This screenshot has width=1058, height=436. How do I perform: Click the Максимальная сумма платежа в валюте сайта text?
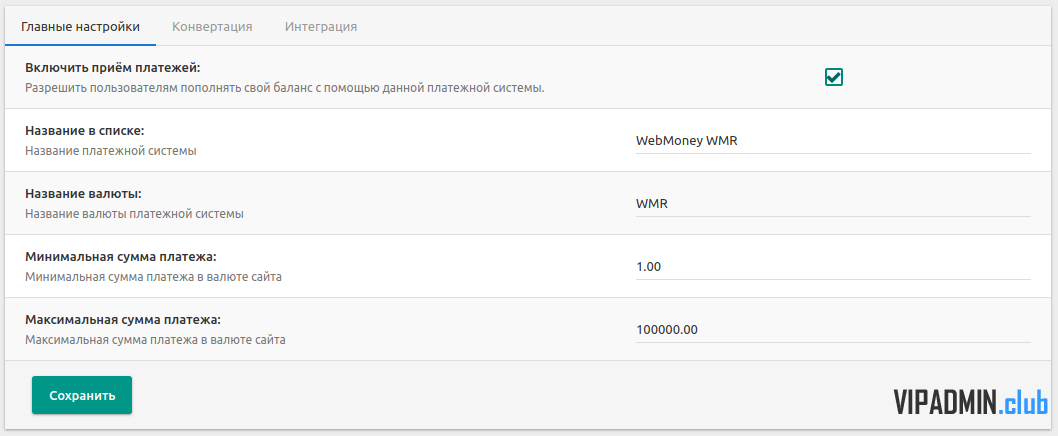155,340
